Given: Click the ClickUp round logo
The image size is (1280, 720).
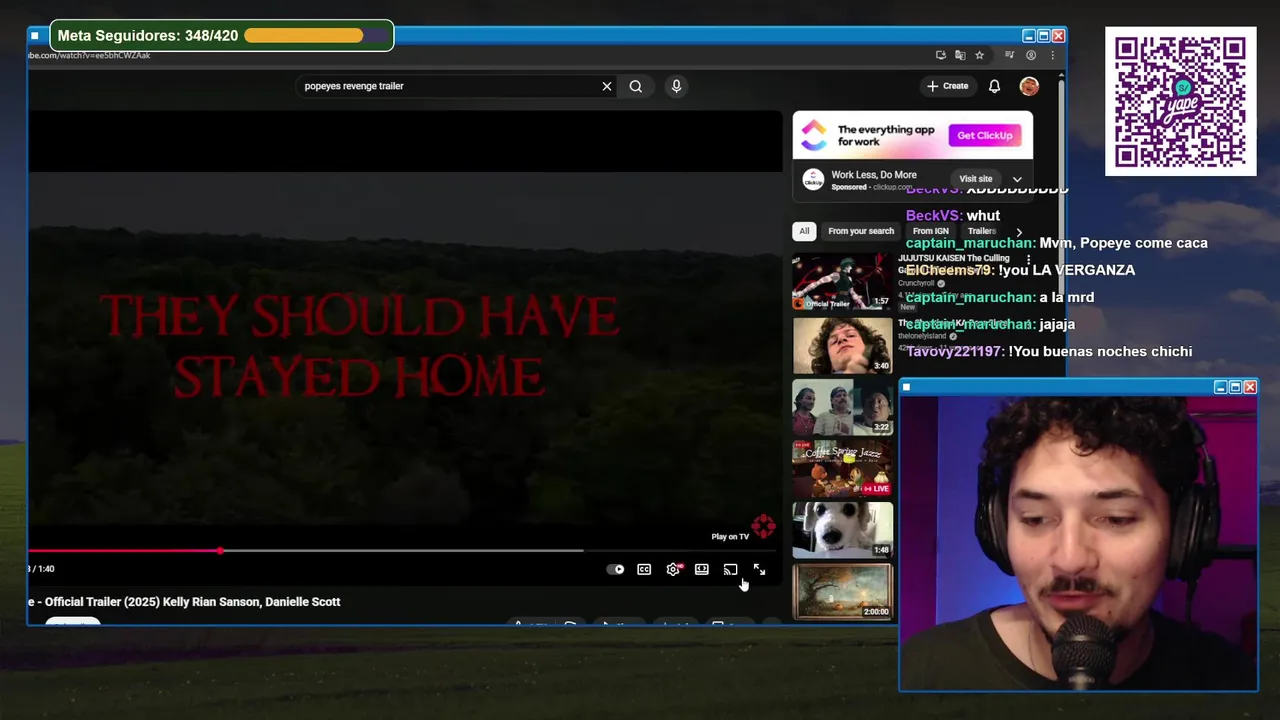Looking at the screenshot, I should [x=813, y=179].
